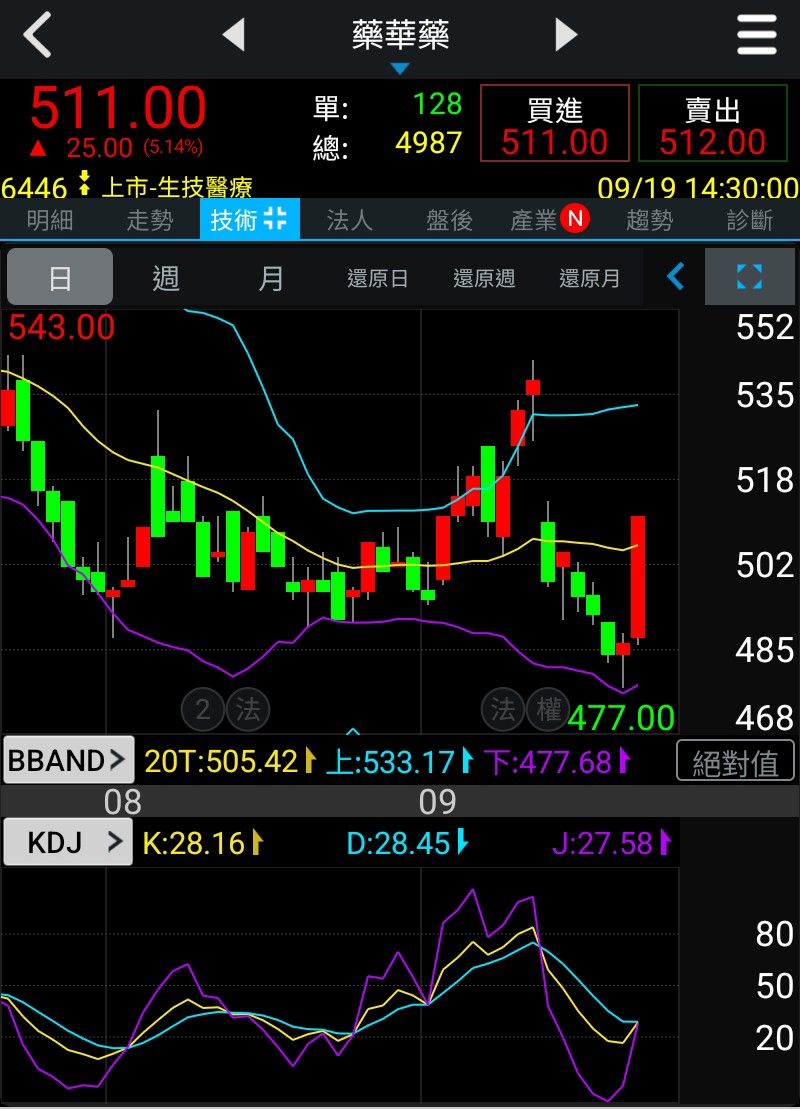Image resolution: width=800 pixels, height=1109 pixels.
Task: Open the 盤後 tab
Action: (449, 220)
